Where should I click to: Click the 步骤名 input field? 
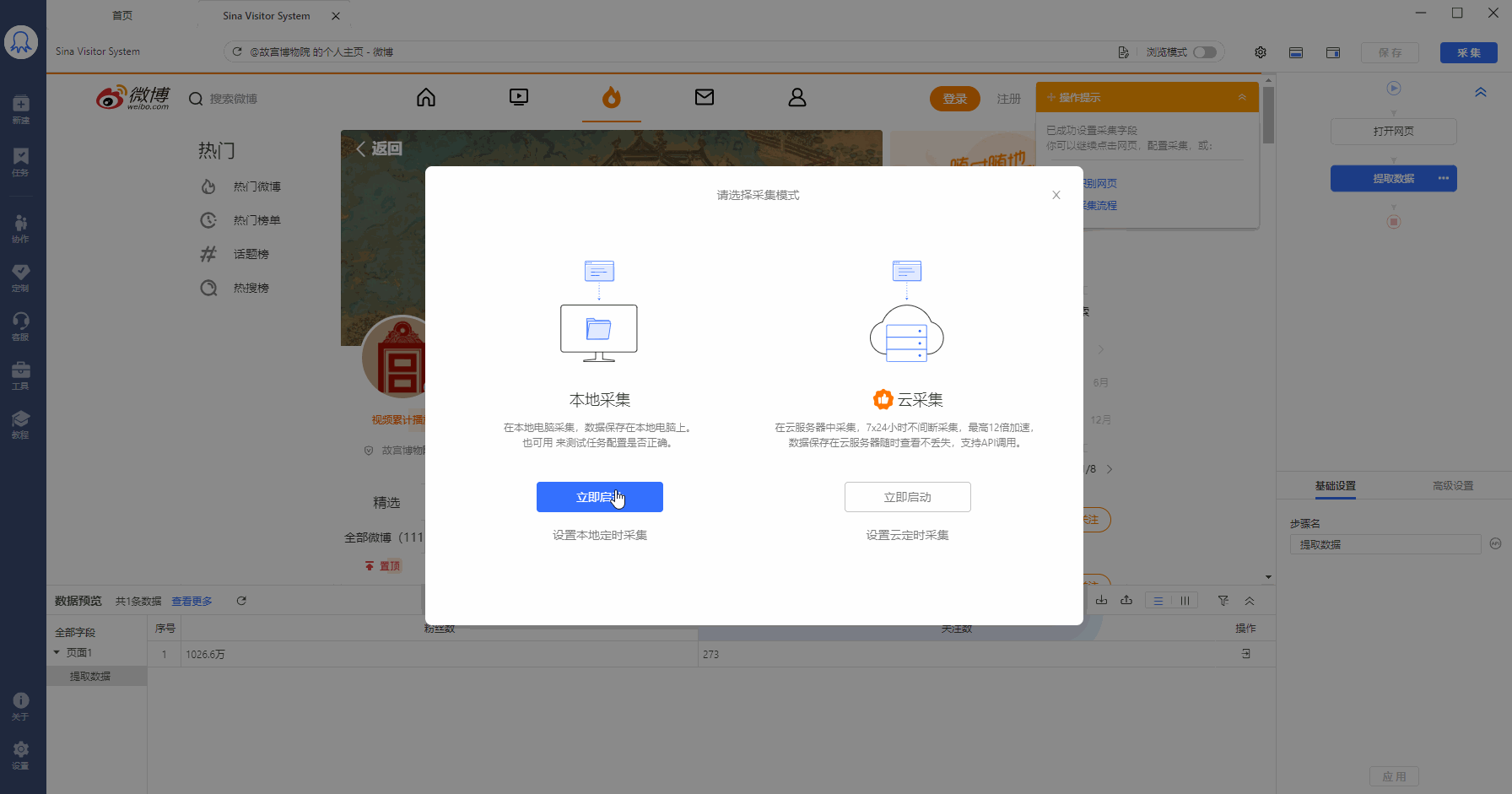(x=1385, y=544)
